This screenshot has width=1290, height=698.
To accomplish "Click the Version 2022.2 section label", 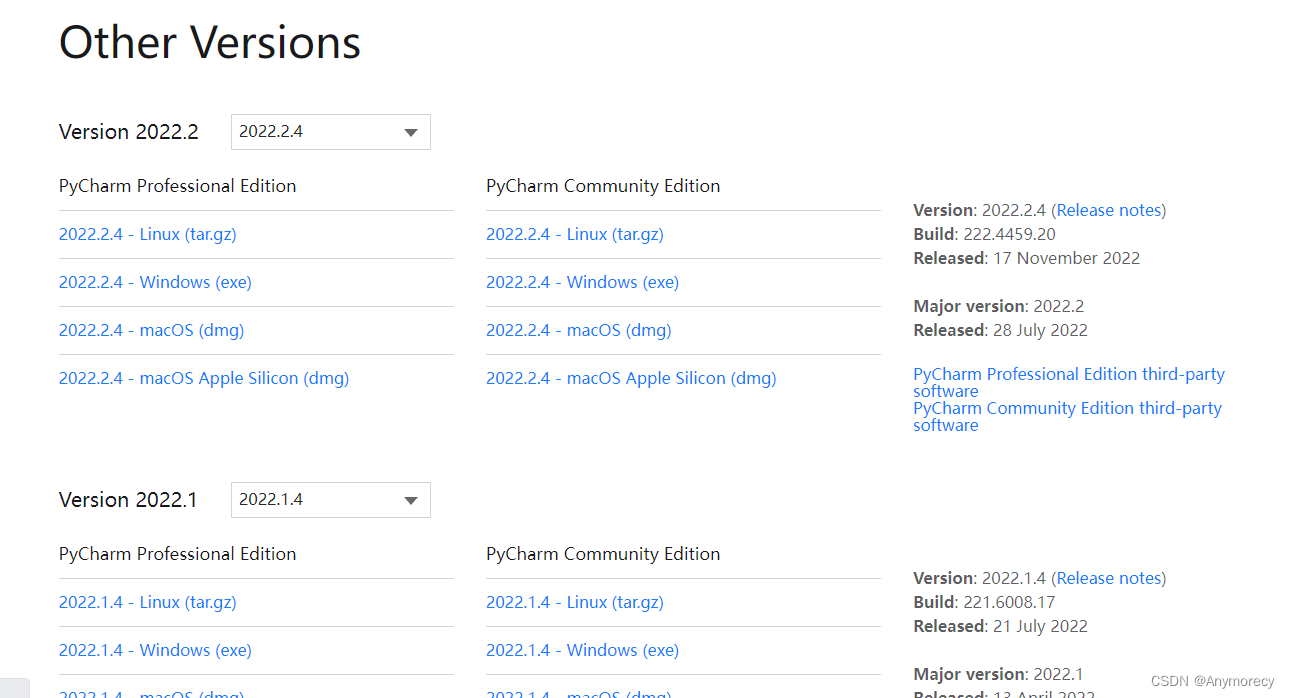I will coord(129,132).
